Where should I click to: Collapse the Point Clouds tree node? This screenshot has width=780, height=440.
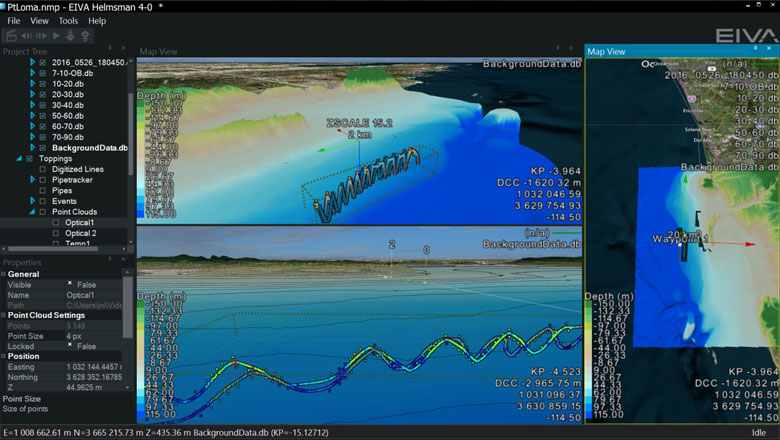(32, 212)
